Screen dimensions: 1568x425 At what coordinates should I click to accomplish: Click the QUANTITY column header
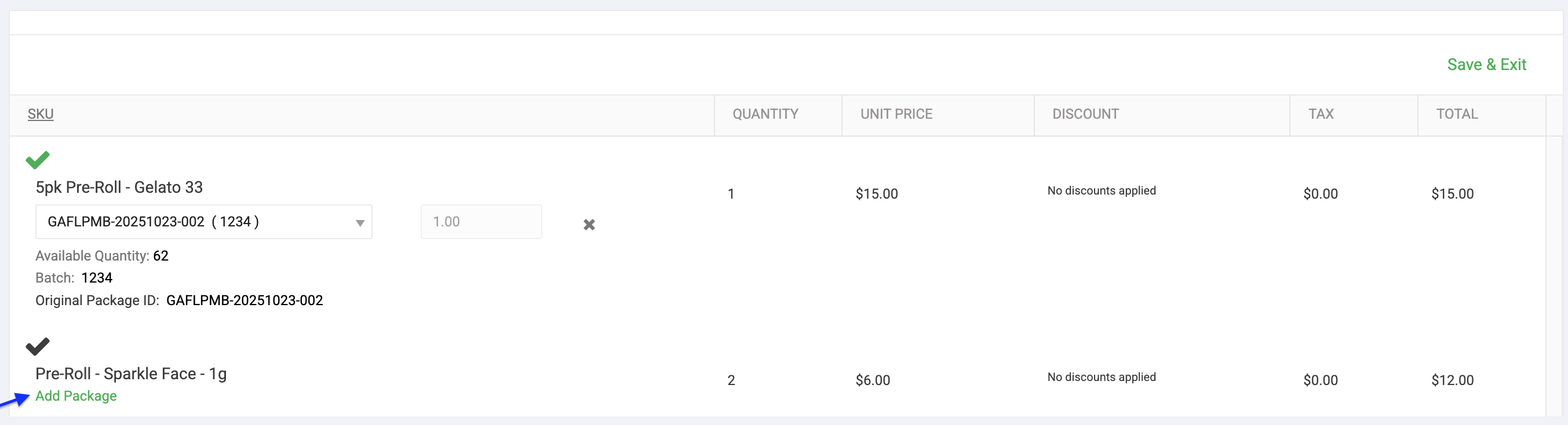point(765,113)
